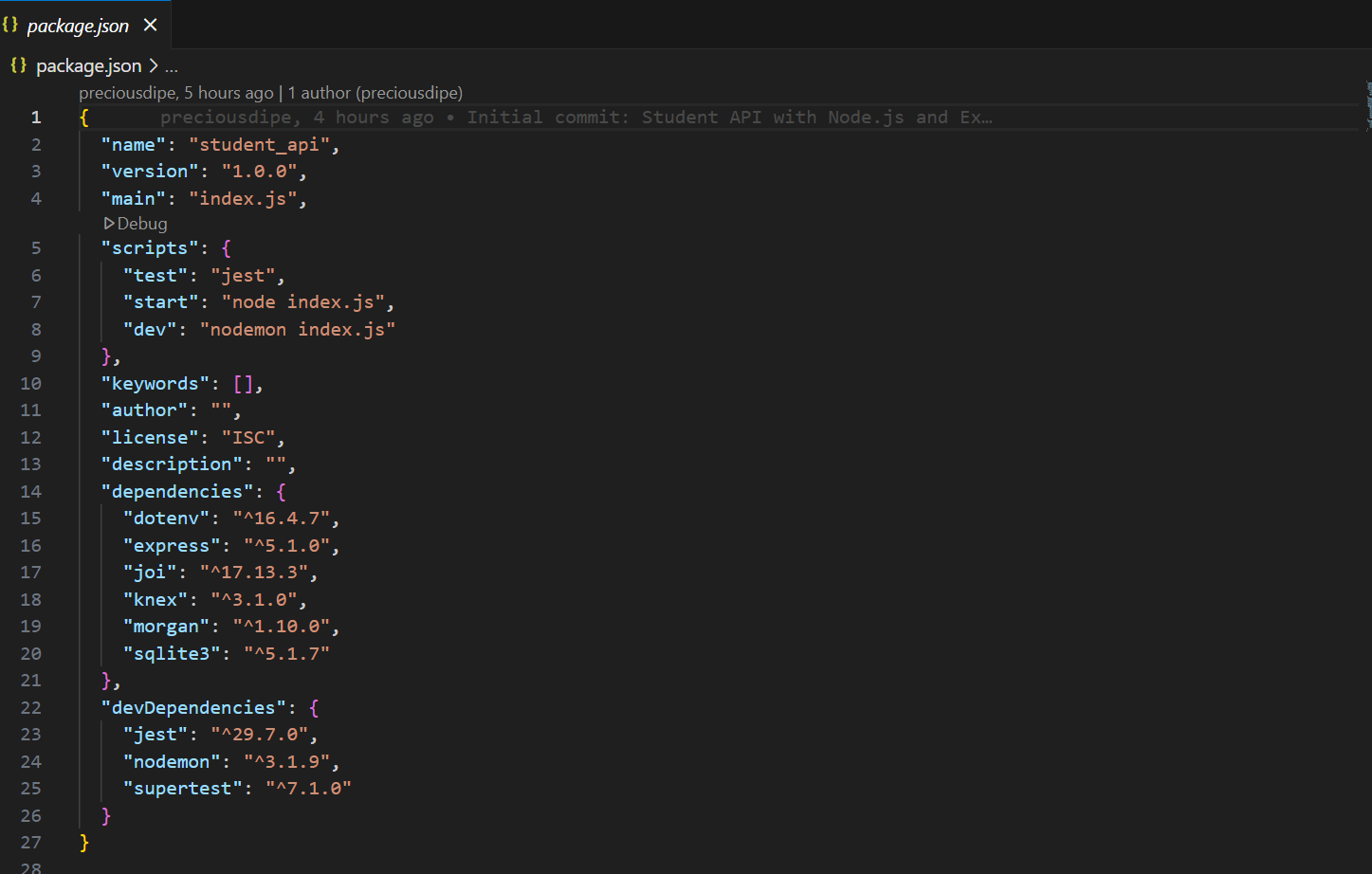This screenshot has height=874, width=1372.
Task: Close the package.json editor tab
Action: point(150,26)
